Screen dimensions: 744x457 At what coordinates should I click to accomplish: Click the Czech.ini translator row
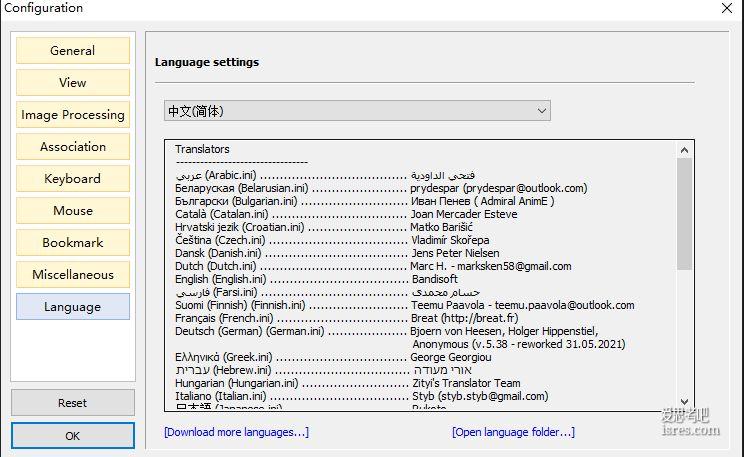click(332, 240)
